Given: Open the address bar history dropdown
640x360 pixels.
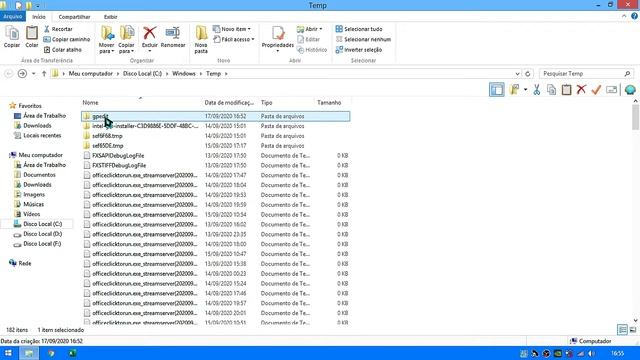Looking at the screenshot, I should pyautogui.click(x=518, y=74).
